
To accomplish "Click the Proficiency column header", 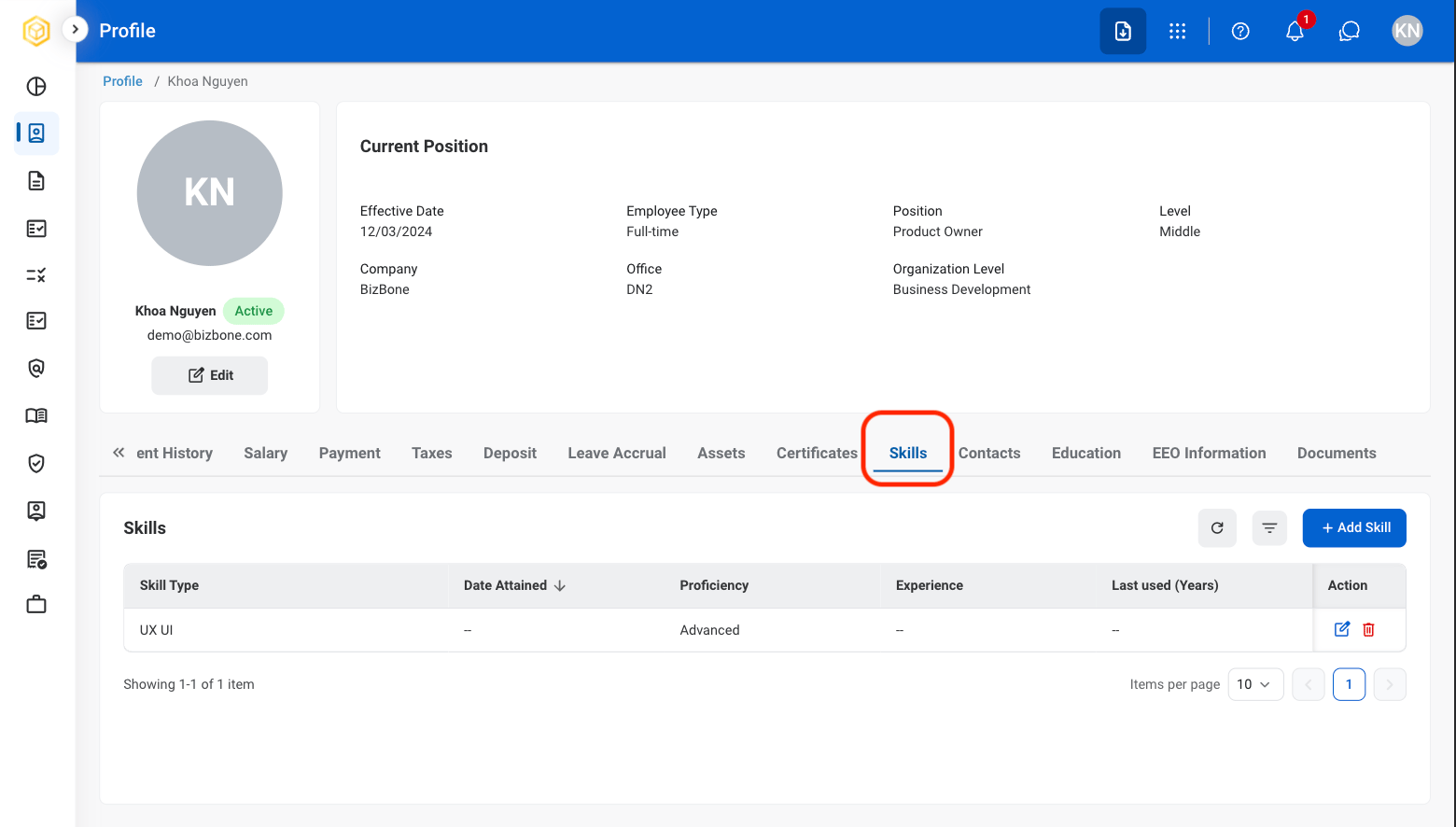I will 714,585.
